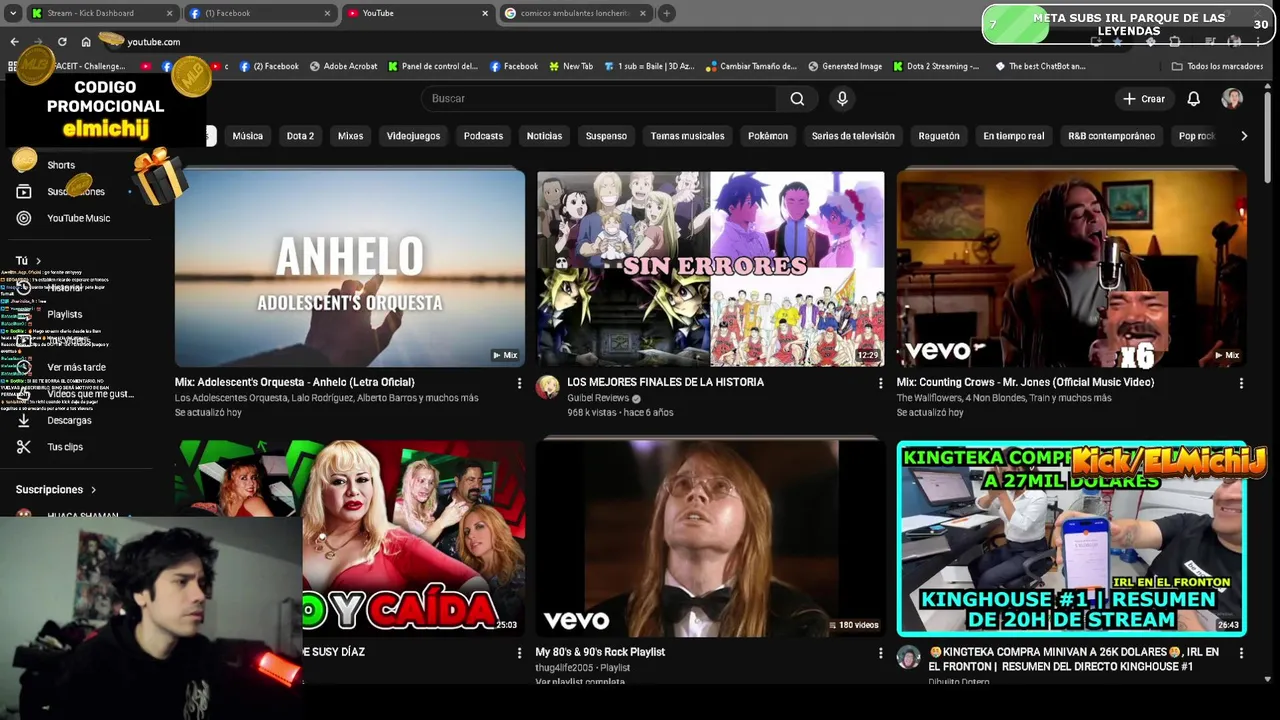This screenshot has width=1280, height=720.
Task: Open Ver más tarde in sidebar
Action: click(x=78, y=367)
